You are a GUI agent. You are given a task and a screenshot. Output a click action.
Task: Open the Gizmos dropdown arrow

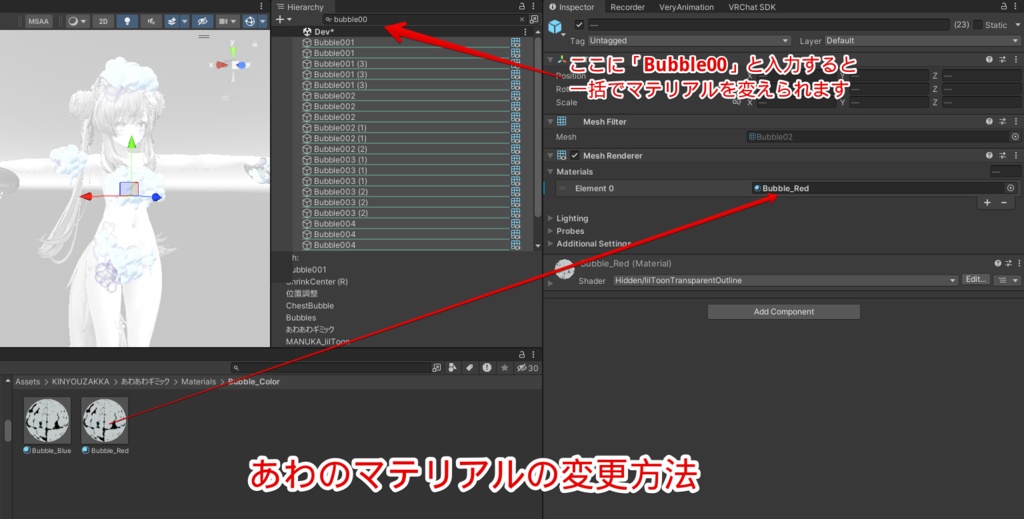pos(263,22)
